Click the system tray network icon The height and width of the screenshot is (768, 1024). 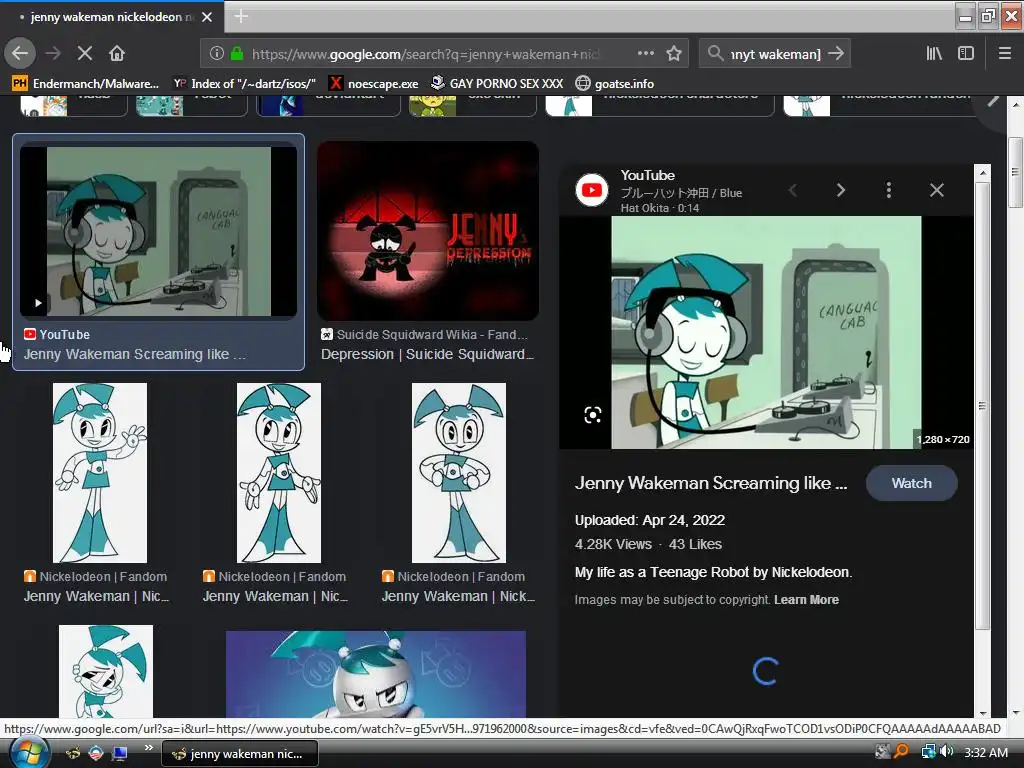click(x=927, y=752)
